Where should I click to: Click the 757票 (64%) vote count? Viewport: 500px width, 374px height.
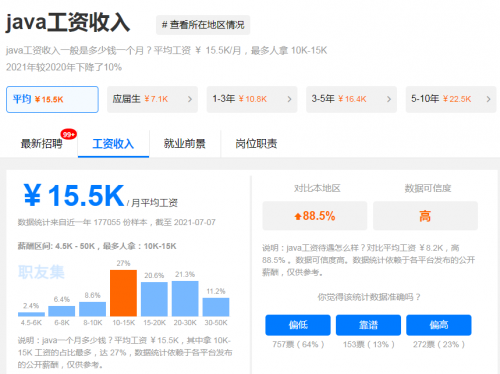[298, 344]
